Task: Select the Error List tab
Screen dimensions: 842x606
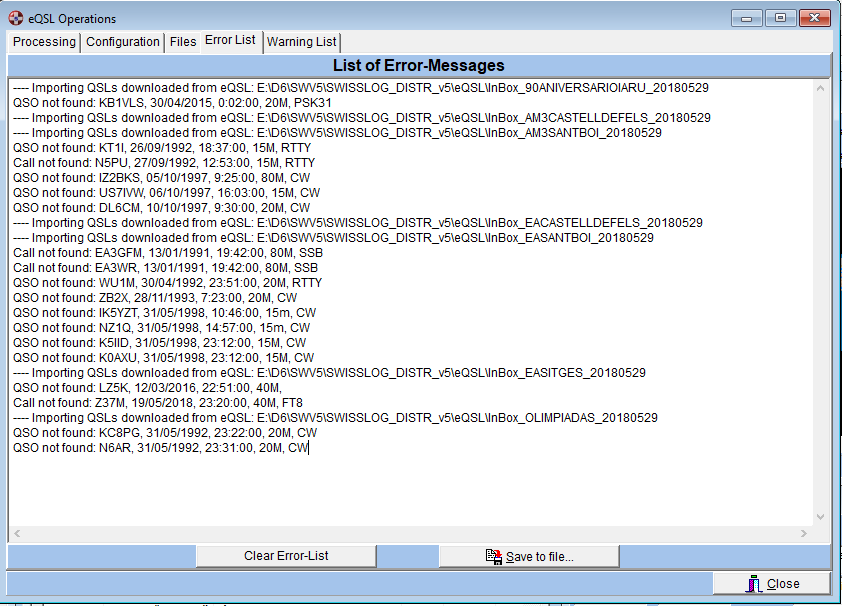Action: tap(230, 41)
